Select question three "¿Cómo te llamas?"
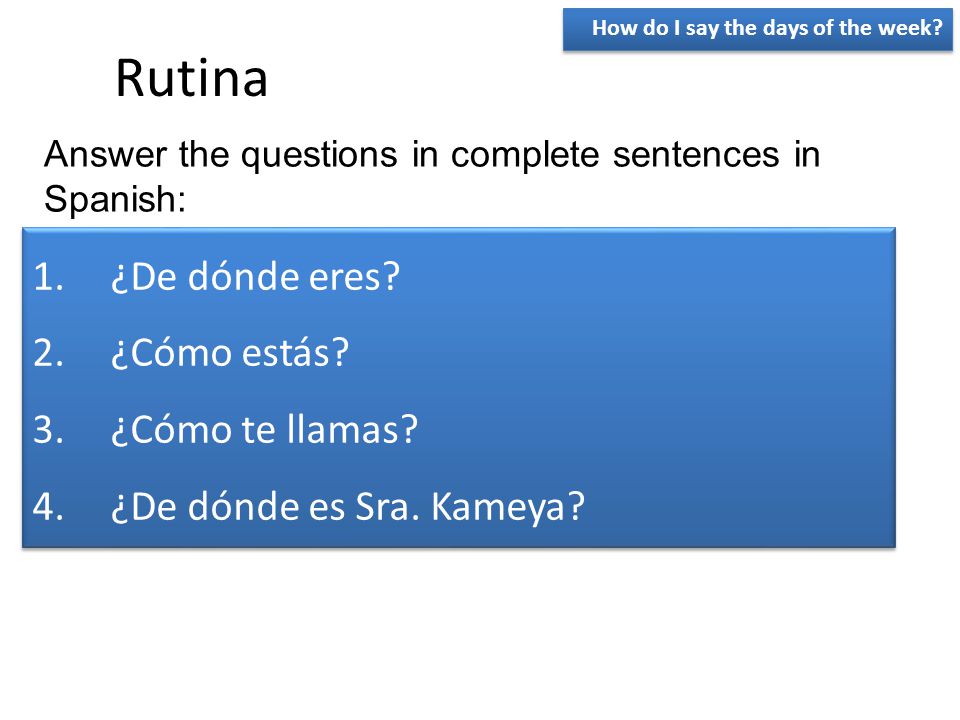Viewport: 960px width, 720px height. (x=264, y=430)
